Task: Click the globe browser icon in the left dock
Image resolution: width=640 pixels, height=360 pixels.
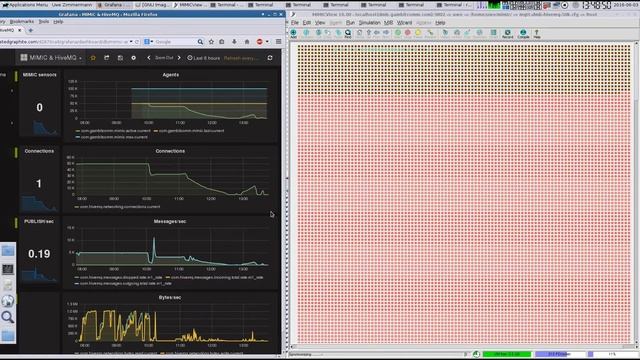Action: (8, 301)
